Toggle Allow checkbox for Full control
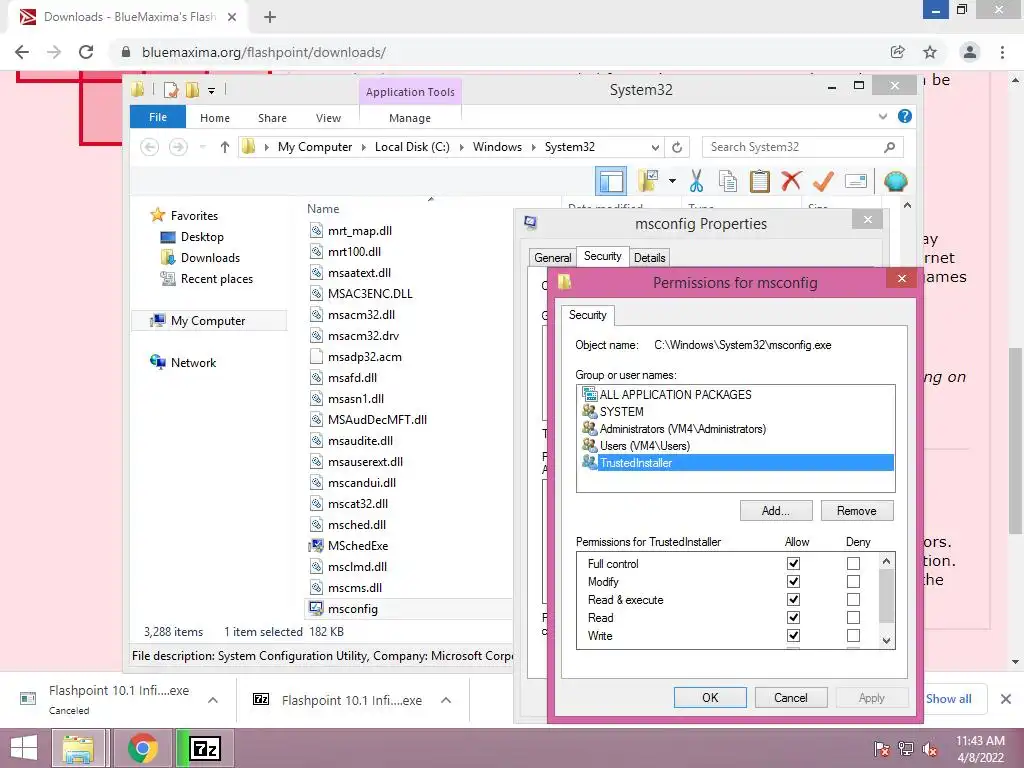 (x=793, y=564)
